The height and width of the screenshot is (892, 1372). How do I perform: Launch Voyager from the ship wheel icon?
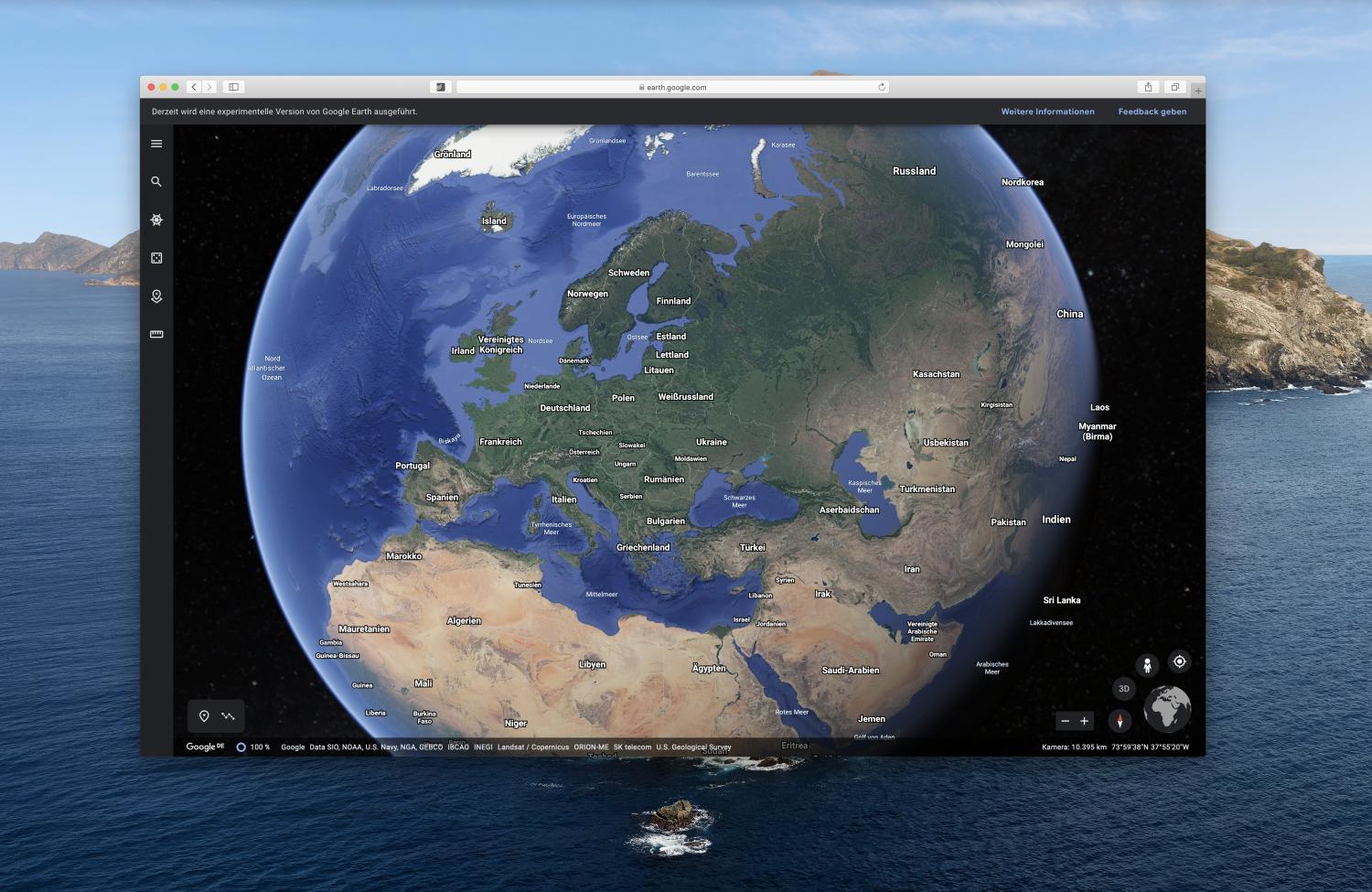pyautogui.click(x=156, y=220)
